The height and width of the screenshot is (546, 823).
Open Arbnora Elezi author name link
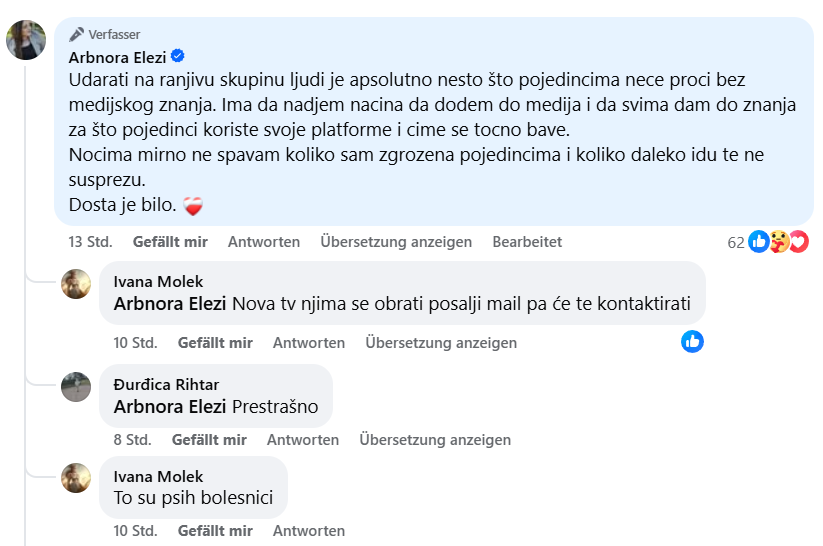coord(117,57)
